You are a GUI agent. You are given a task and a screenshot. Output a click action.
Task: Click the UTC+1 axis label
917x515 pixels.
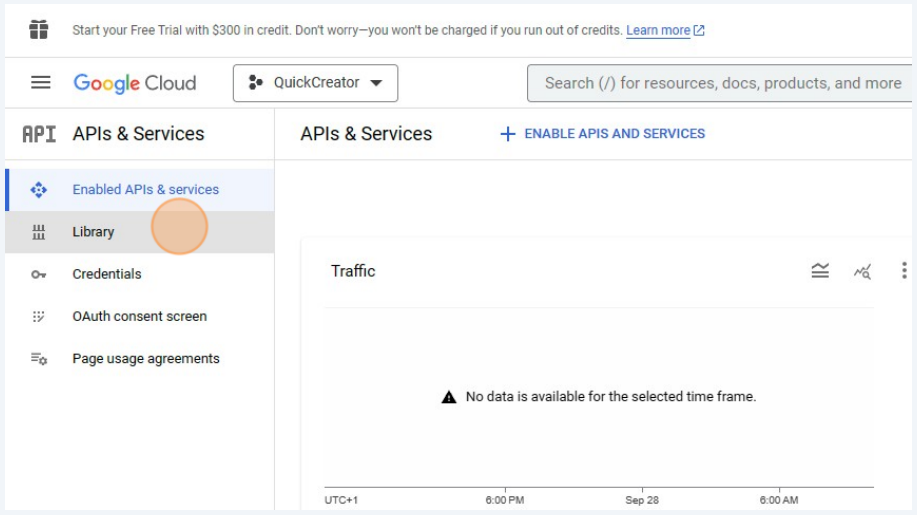(341, 500)
